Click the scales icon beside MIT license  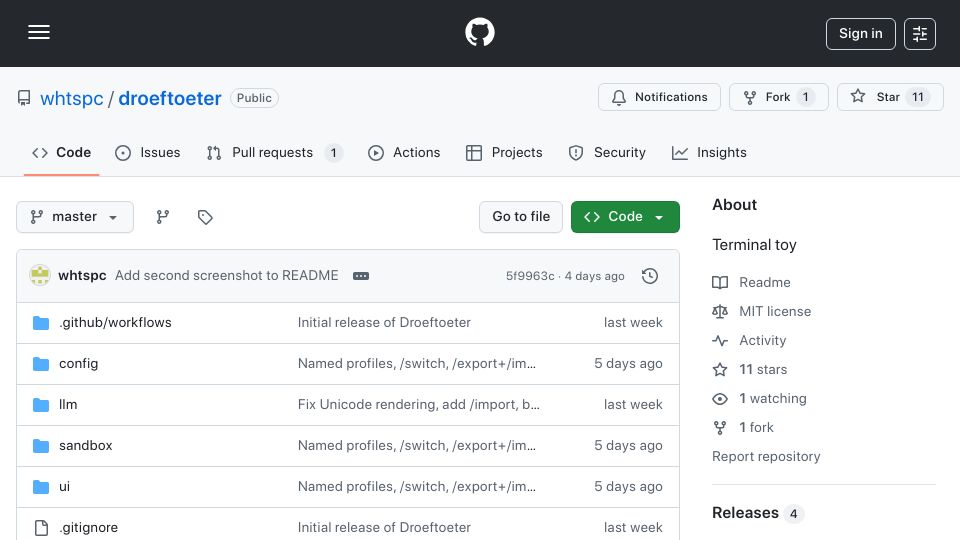tap(720, 312)
